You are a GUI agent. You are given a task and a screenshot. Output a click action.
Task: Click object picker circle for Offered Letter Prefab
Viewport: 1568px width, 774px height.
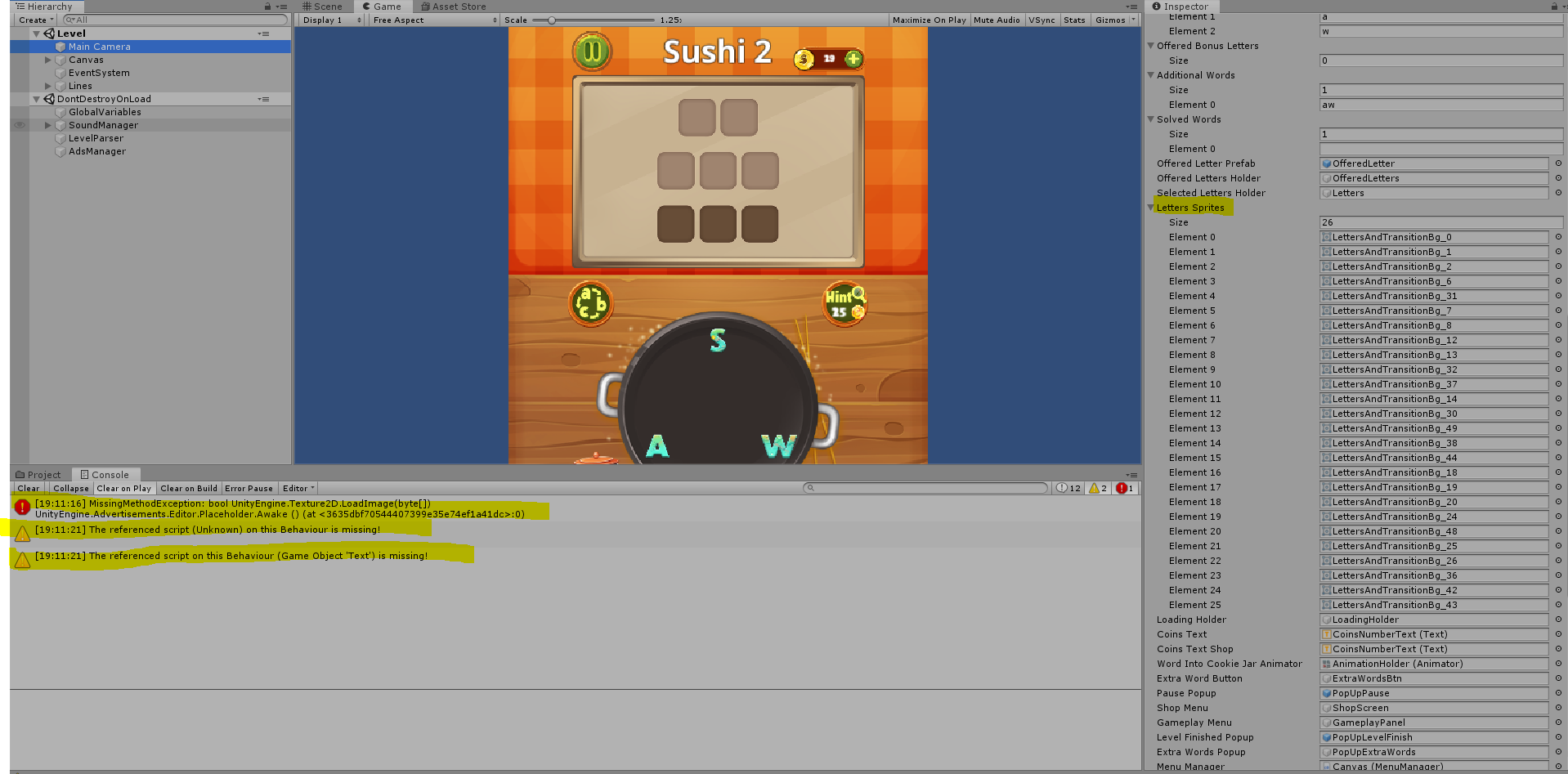[1557, 163]
